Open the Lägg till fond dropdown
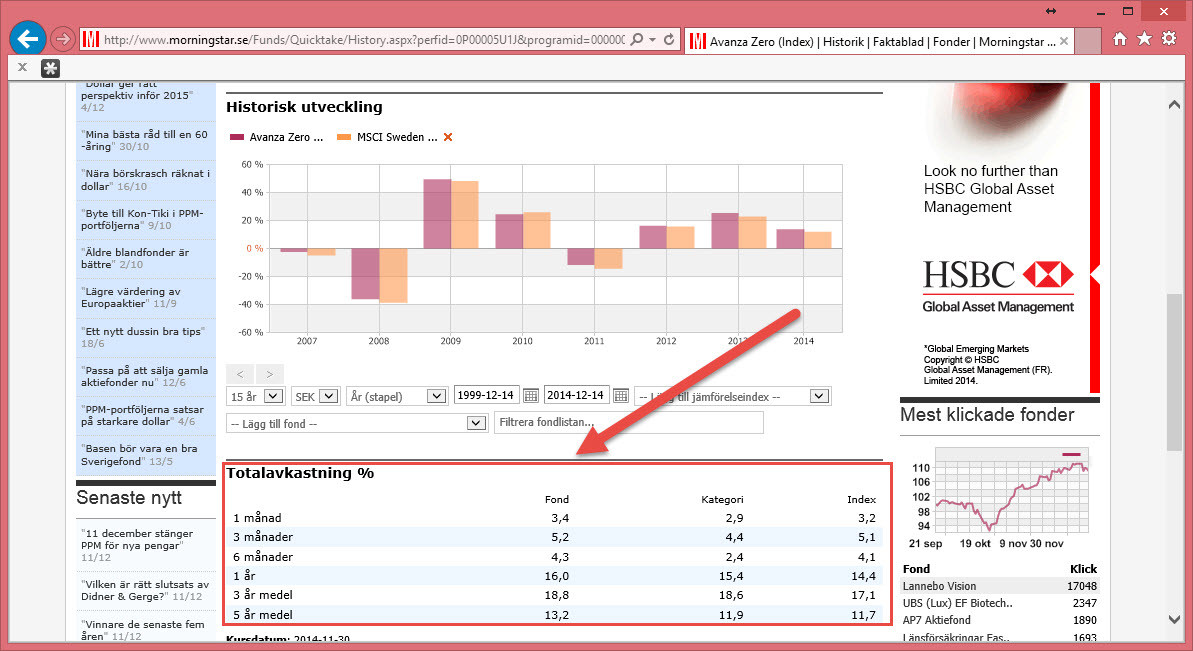Screen dimensions: 1193x651 coord(357,423)
